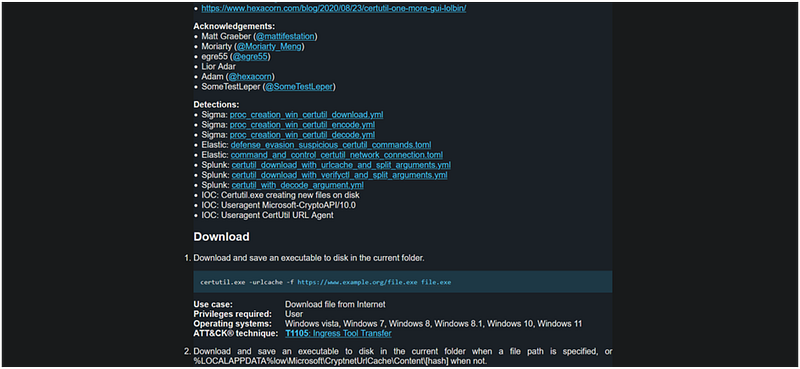Click the Windows vista to Windows 11 list text

(434, 324)
